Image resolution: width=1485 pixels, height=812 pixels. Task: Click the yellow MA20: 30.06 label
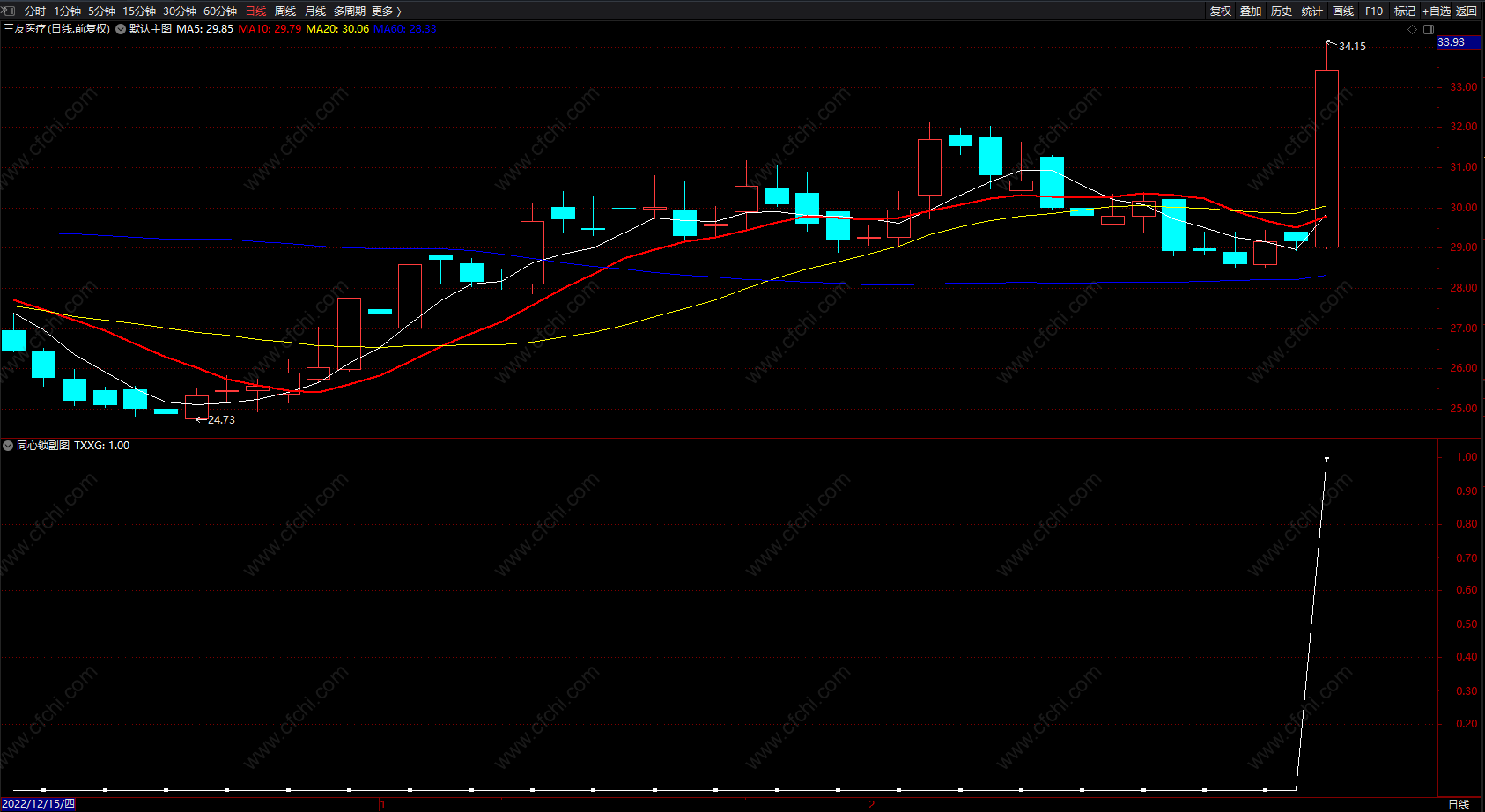click(x=337, y=29)
